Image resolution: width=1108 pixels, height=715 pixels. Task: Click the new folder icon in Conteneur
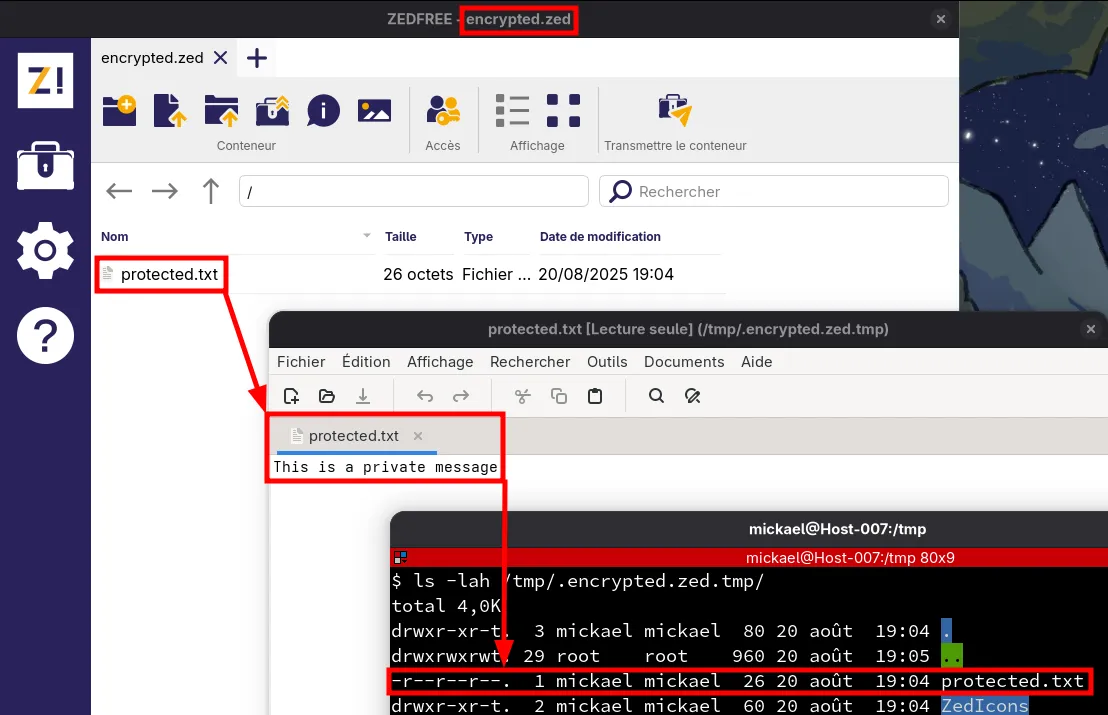point(119,110)
